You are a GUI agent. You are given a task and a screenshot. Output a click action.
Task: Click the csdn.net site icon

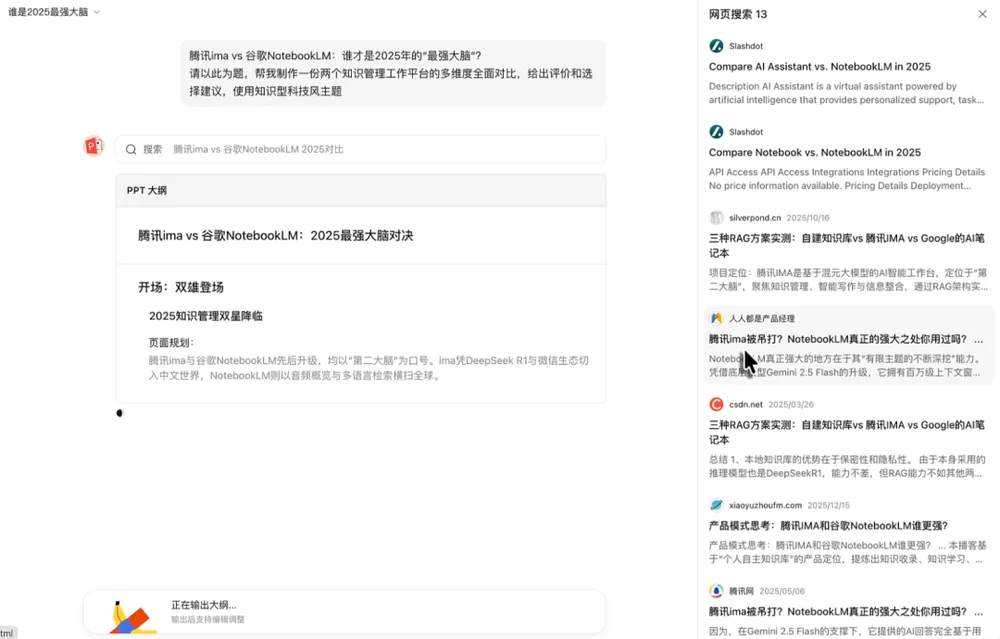pyautogui.click(x=716, y=404)
